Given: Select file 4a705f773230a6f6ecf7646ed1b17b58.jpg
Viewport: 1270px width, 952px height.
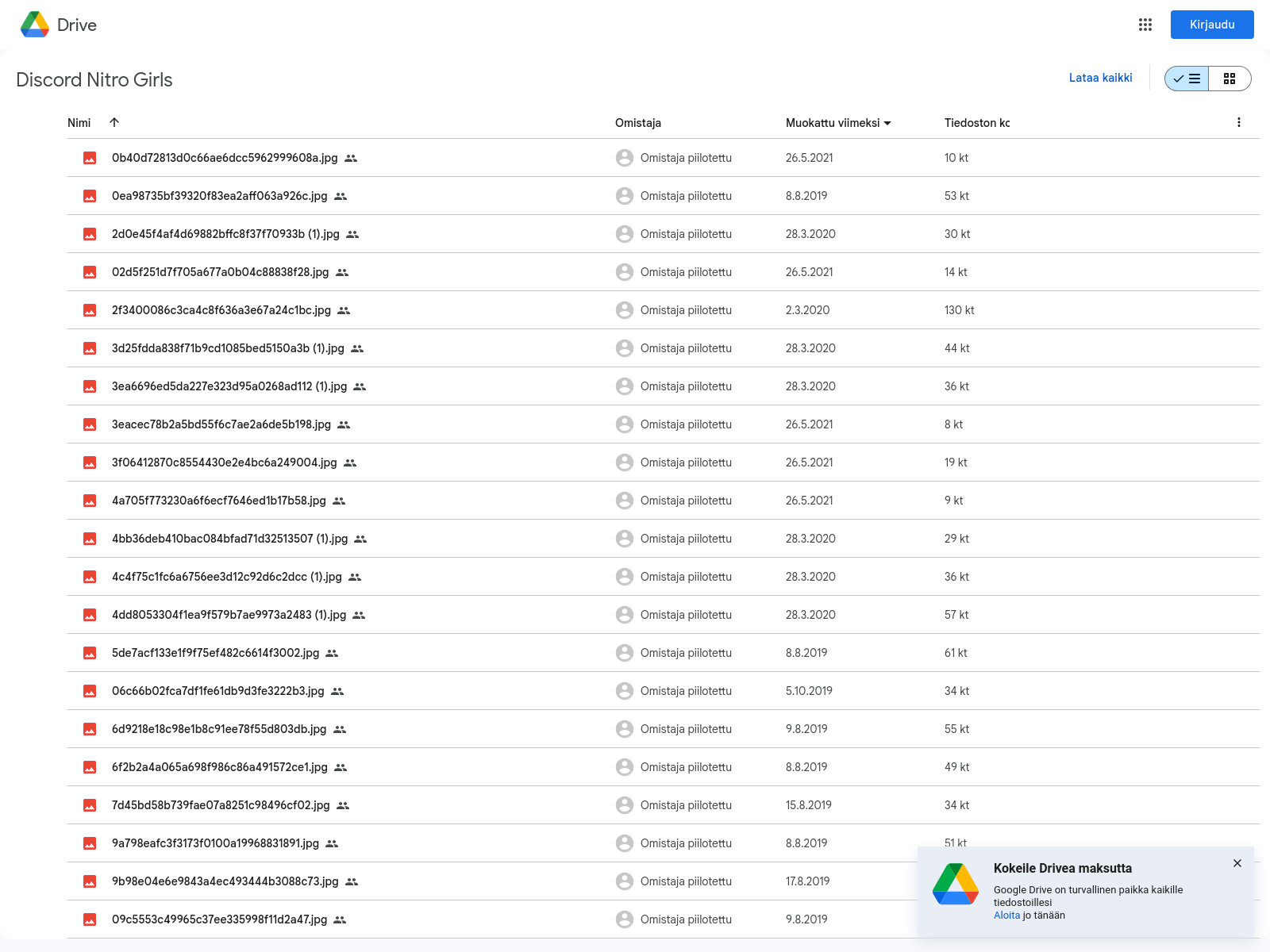Looking at the screenshot, I should [219, 501].
